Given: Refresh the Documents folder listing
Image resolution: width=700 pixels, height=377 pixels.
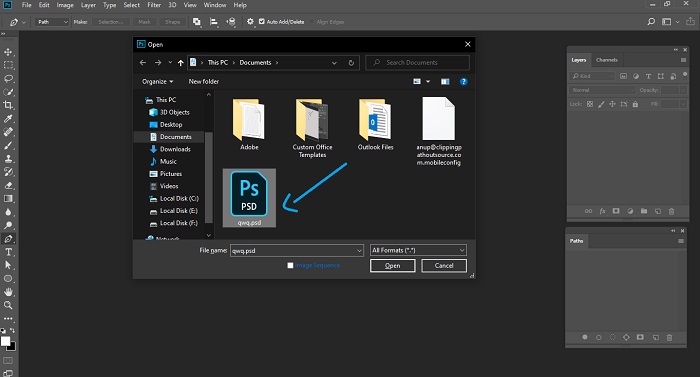Looking at the screenshot, I should [x=351, y=63].
